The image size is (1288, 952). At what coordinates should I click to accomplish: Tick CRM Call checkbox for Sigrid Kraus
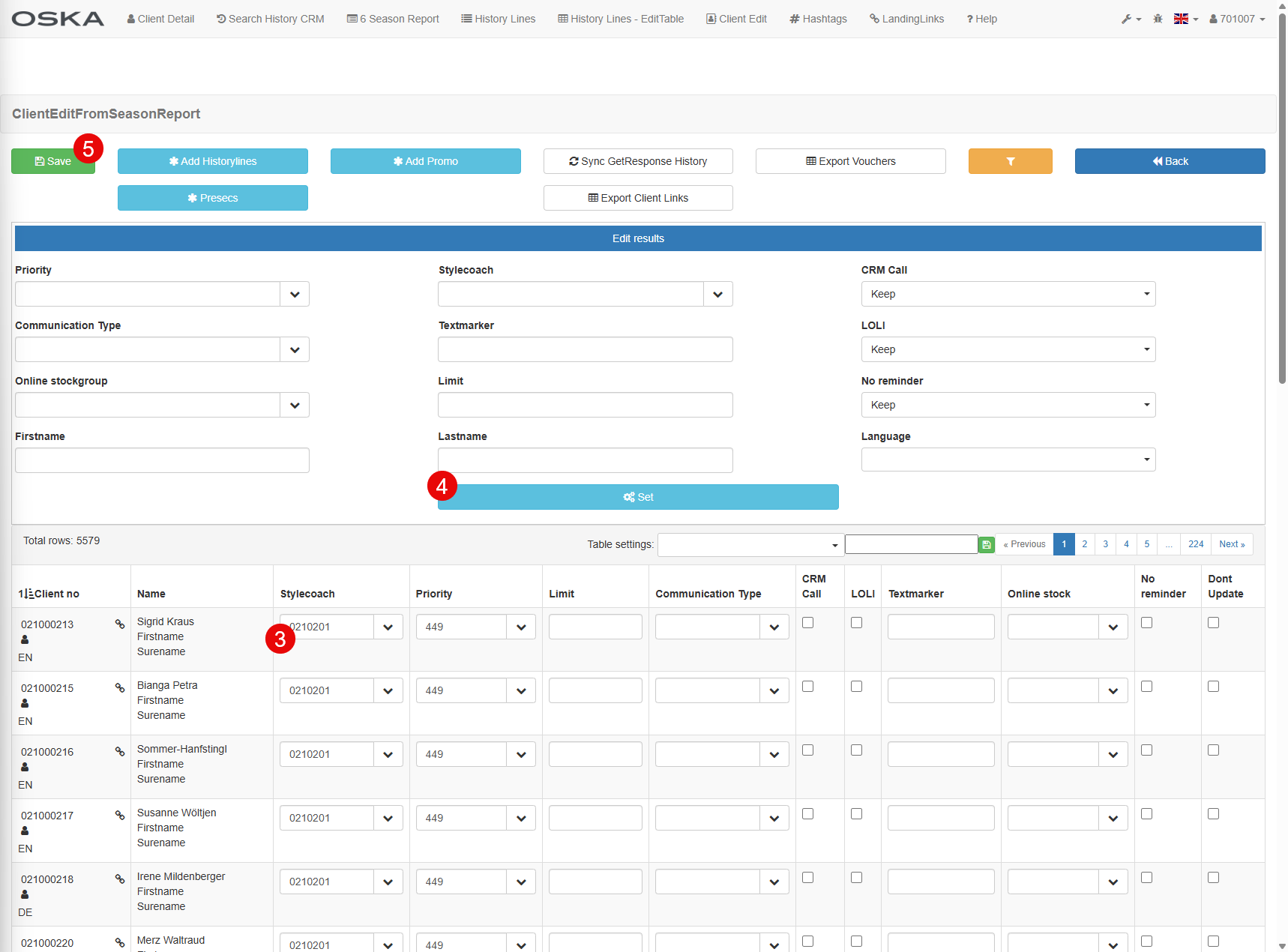808,623
